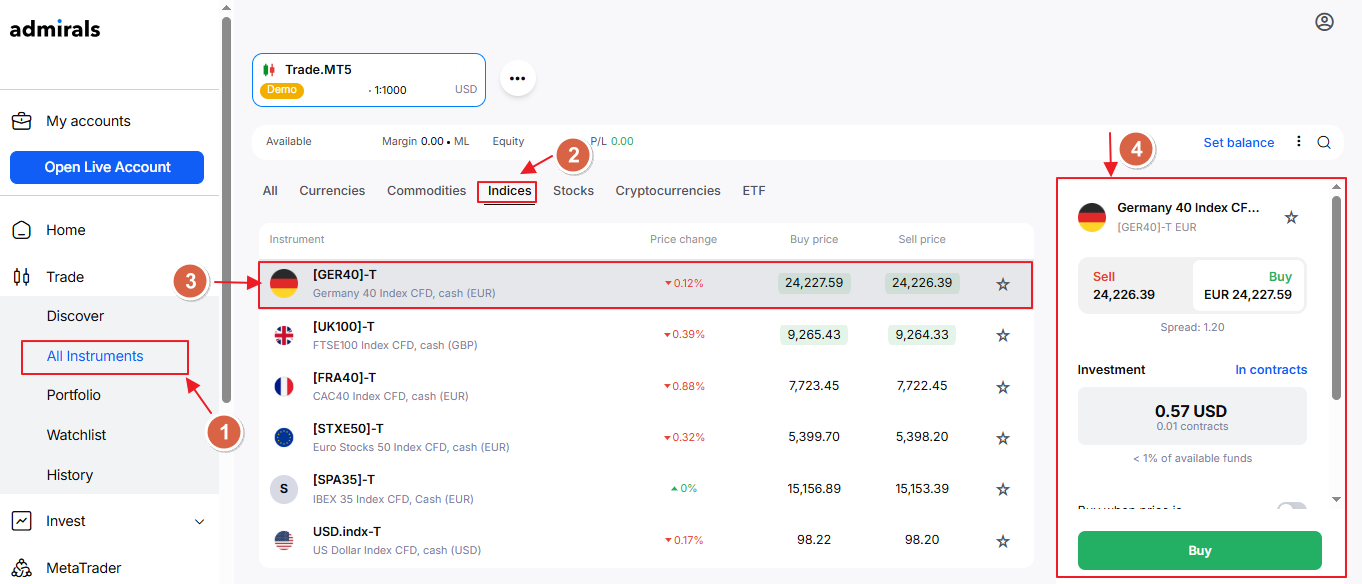The height and width of the screenshot is (584, 1362).
Task: Click the Instrument column header
Action: 297,240
